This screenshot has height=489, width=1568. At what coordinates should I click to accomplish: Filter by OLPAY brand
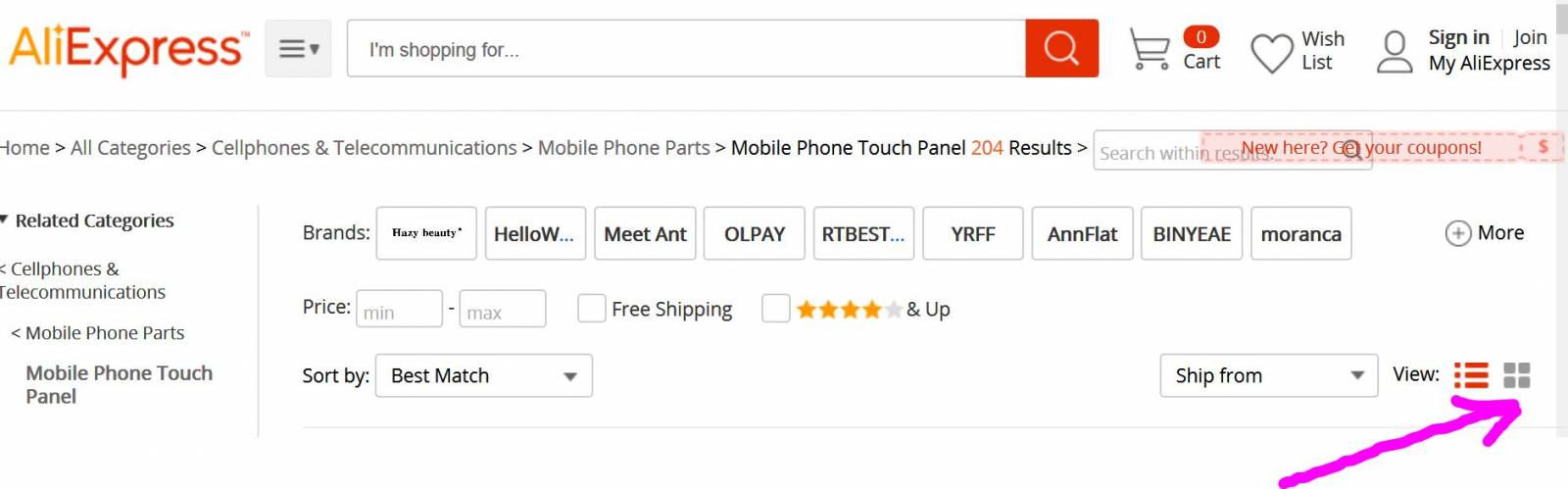click(755, 233)
